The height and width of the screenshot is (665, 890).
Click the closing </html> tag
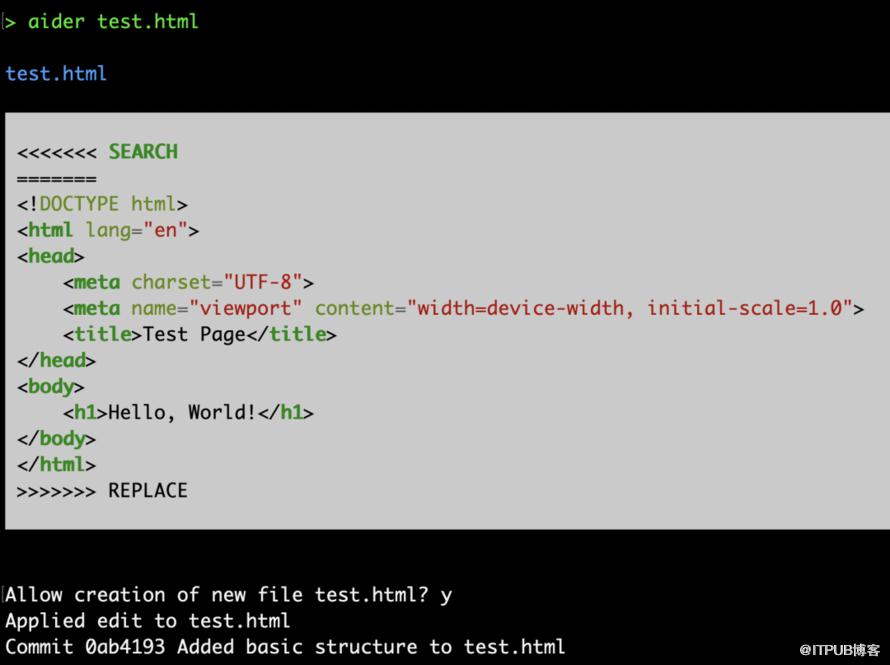pos(57,464)
